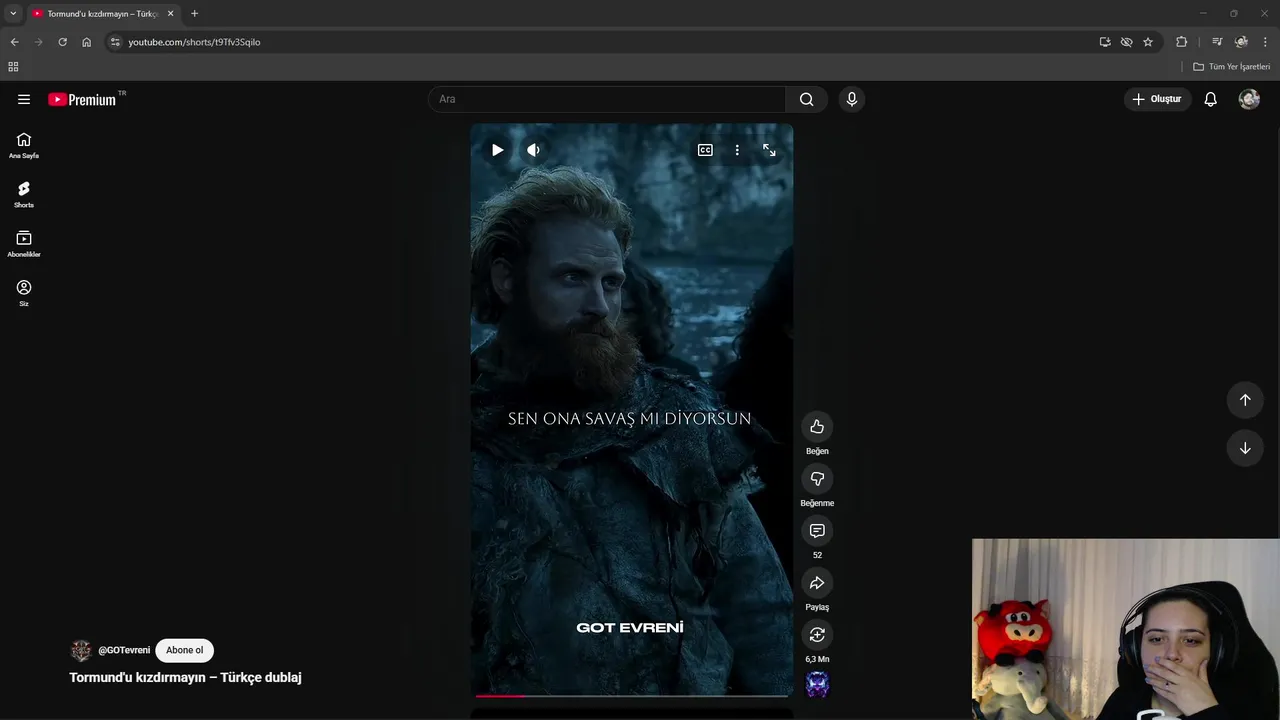Open Siz in the sidebar
1280x720 pixels.
point(24,293)
